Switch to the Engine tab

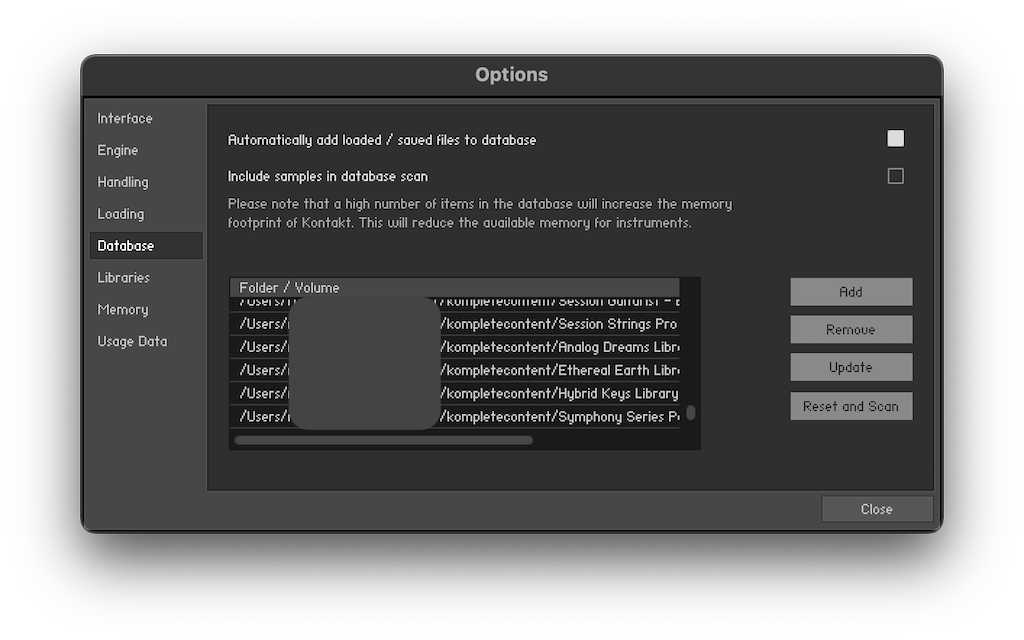[118, 150]
